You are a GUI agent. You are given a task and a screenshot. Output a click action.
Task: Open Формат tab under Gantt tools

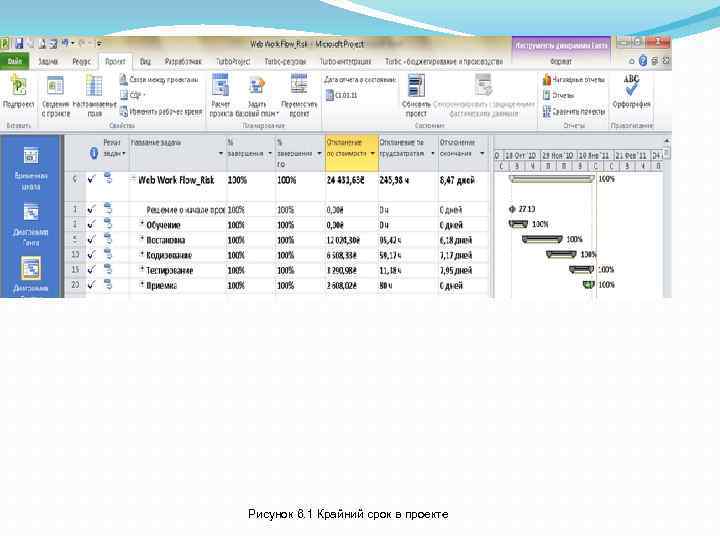click(x=561, y=61)
